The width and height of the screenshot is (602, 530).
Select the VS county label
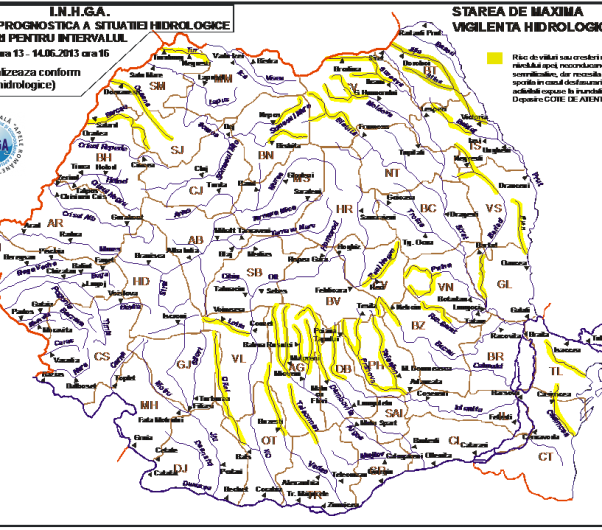[x=493, y=208]
